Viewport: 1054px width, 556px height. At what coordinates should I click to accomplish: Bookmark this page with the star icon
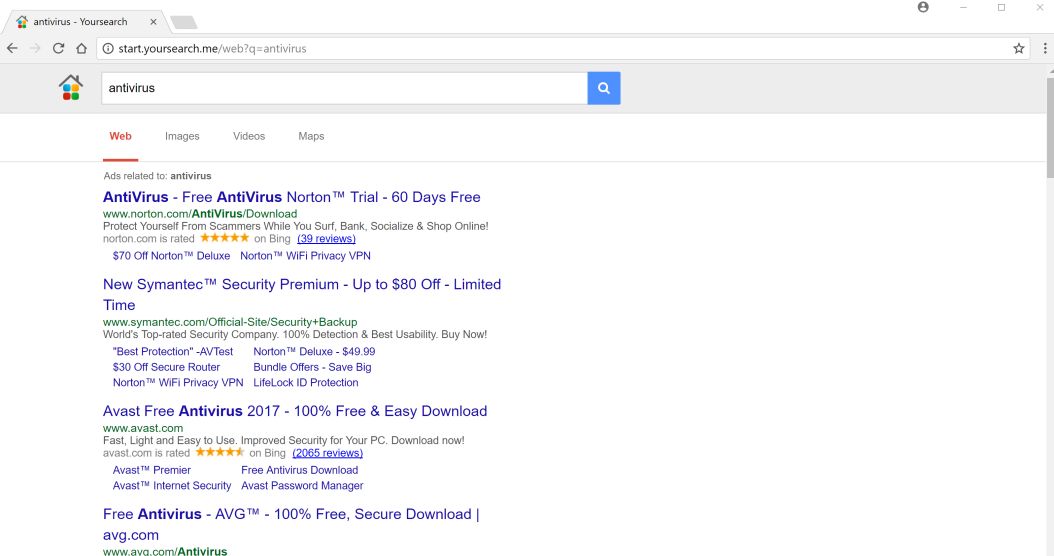(1019, 48)
